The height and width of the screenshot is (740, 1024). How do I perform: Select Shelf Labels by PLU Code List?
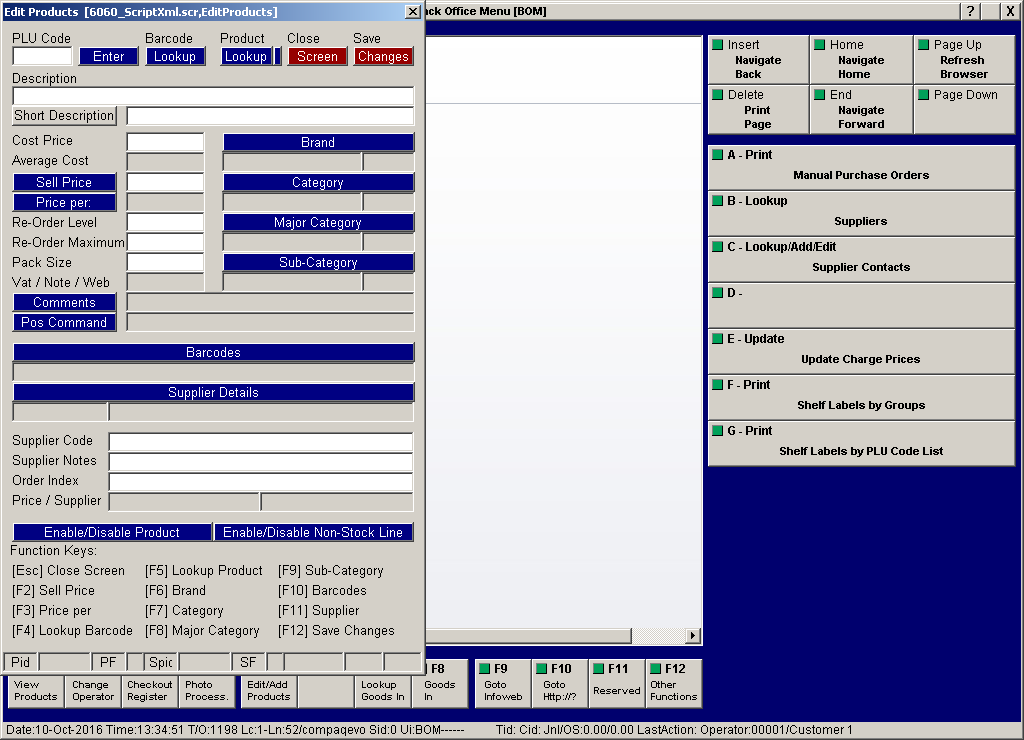[861, 443]
